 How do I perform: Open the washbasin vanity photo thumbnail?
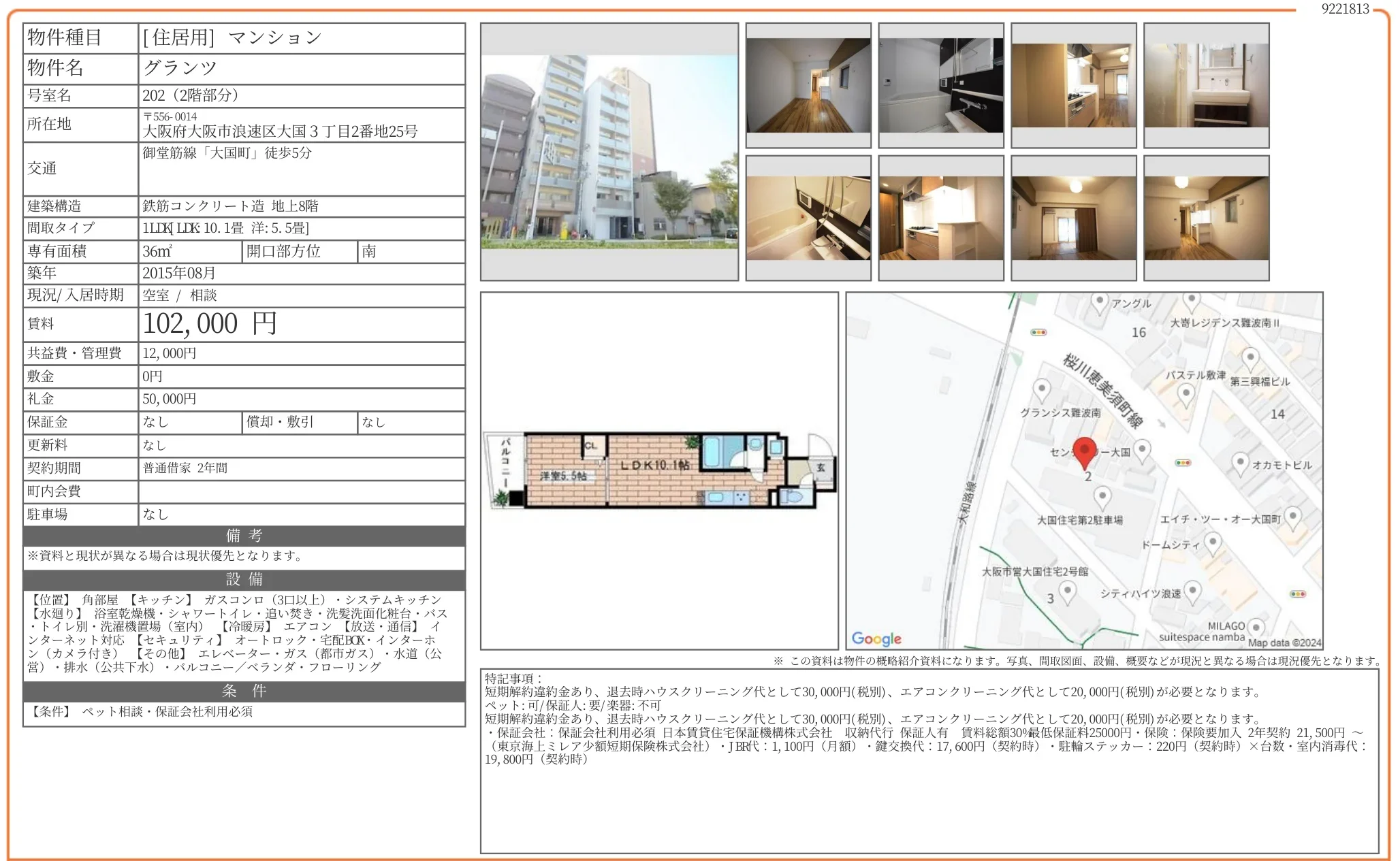pyautogui.click(x=1206, y=86)
